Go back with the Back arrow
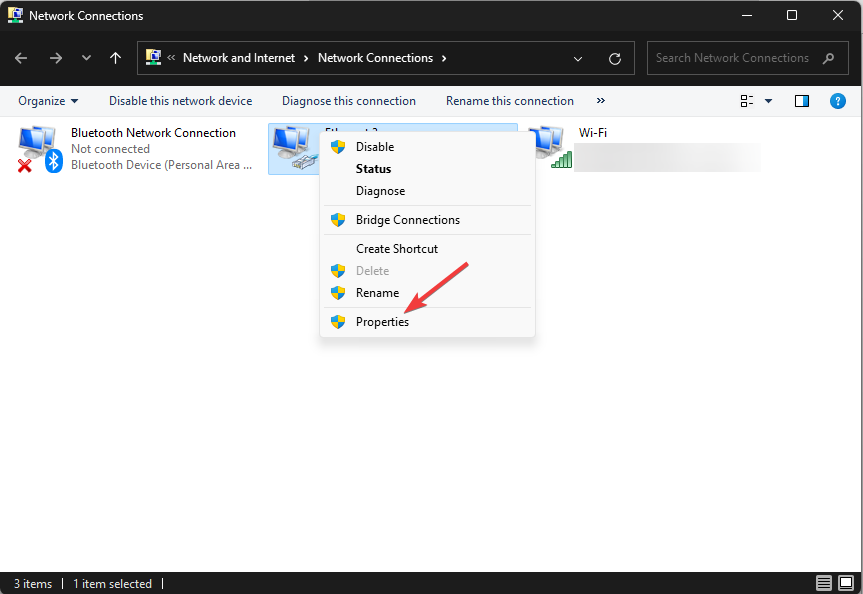863x594 pixels. 21,58
